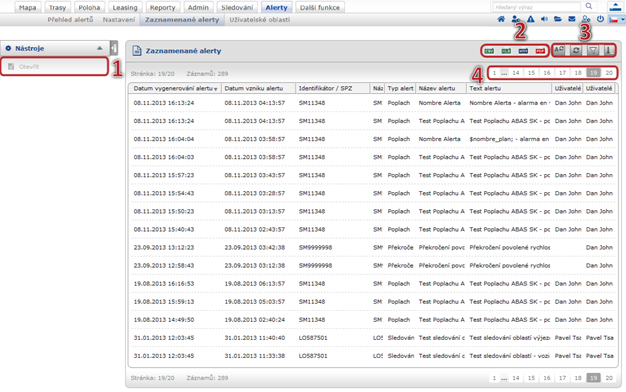
Task: Export alerts to HTML format
Action: point(523,51)
